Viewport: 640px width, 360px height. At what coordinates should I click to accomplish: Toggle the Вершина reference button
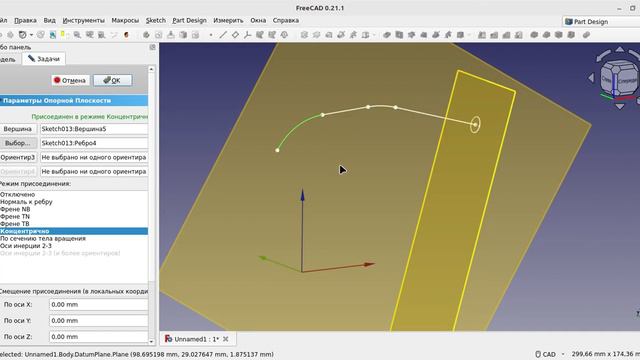[18, 129]
